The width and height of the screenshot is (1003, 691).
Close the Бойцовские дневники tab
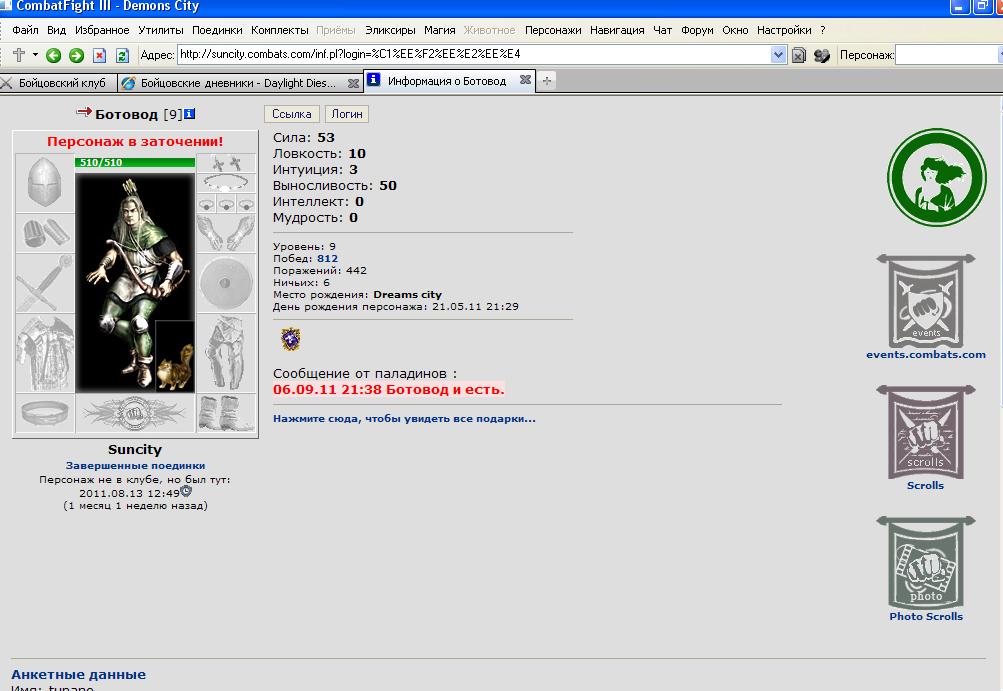[x=353, y=83]
